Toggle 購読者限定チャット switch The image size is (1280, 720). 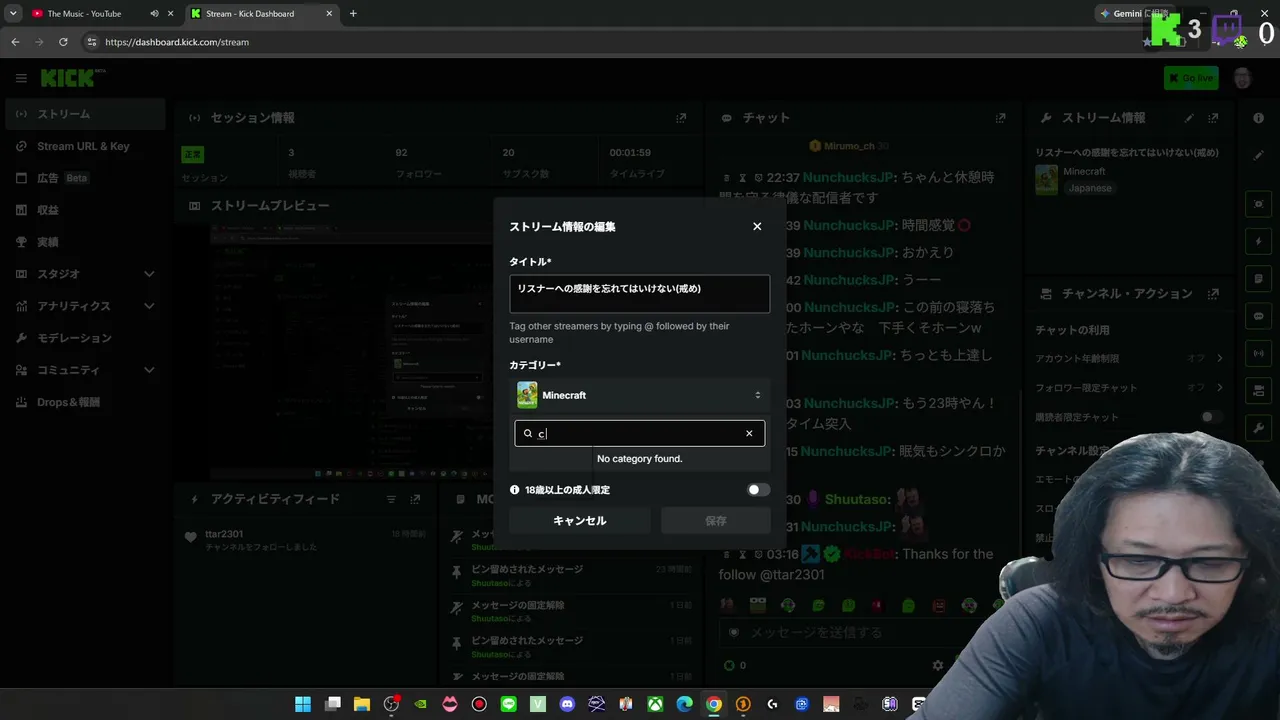(x=1211, y=417)
